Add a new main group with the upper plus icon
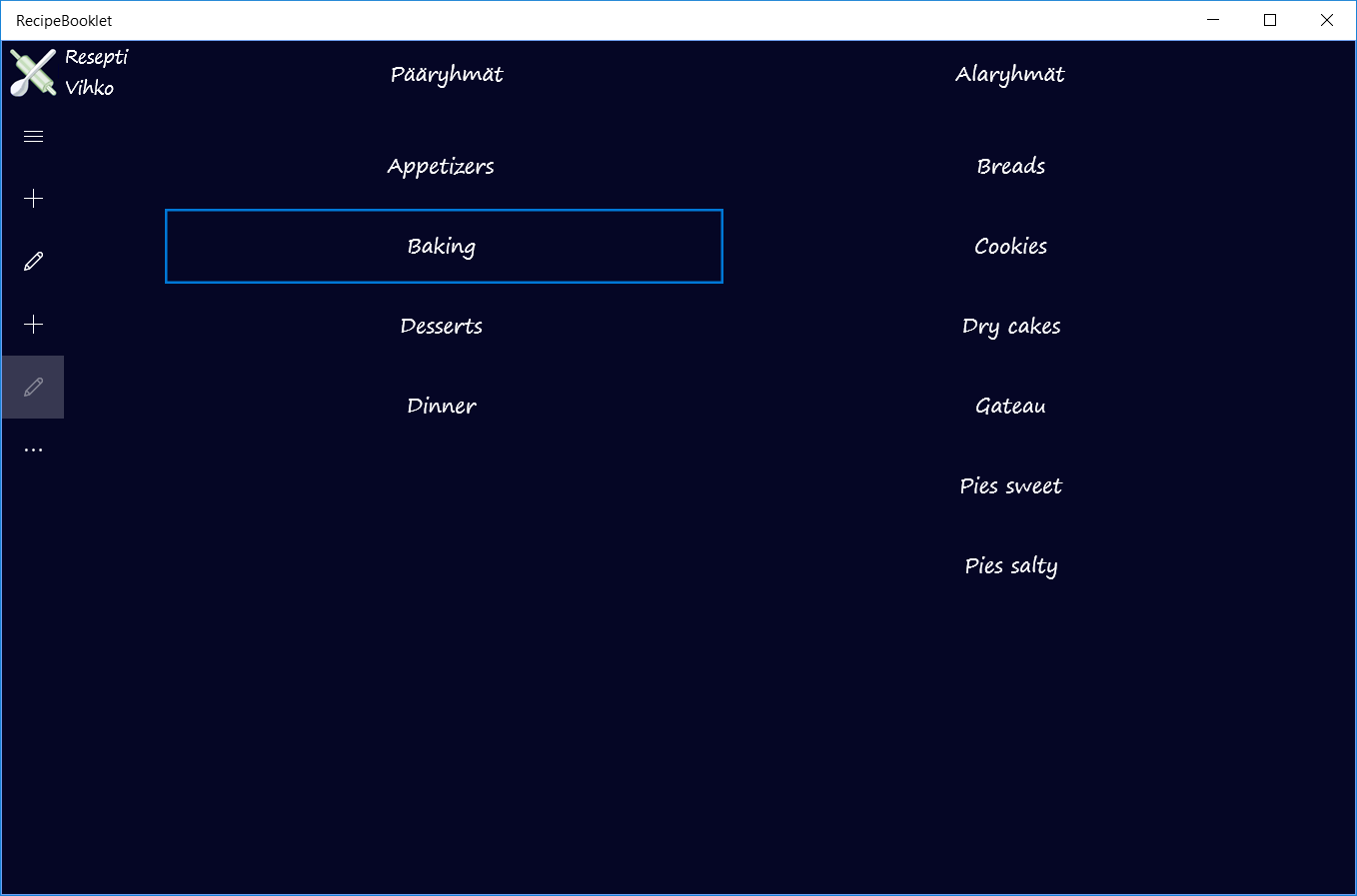1357x896 pixels. [33, 198]
